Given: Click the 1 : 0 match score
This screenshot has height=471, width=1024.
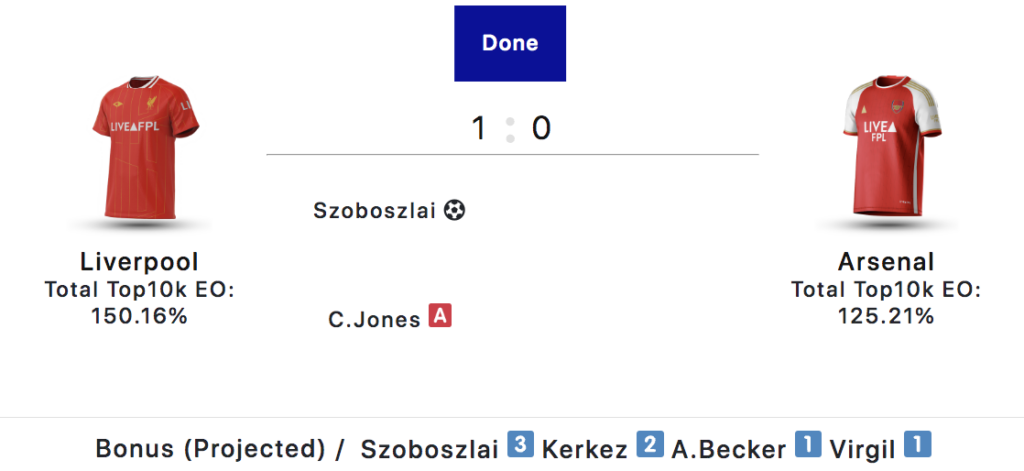Looking at the screenshot, I should point(511,128).
